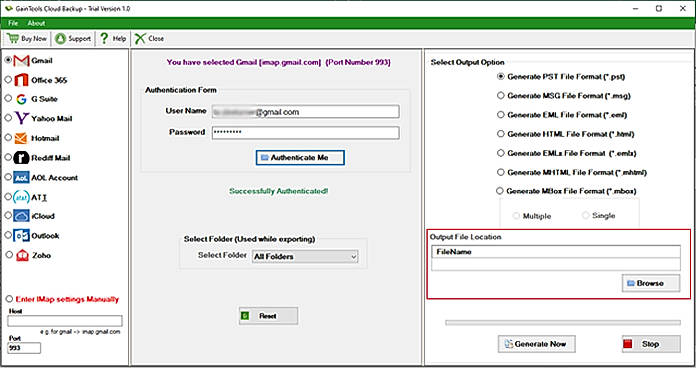Click the Office 365 logo
696x368 pixels.
pyautogui.click(x=21, y=80)
